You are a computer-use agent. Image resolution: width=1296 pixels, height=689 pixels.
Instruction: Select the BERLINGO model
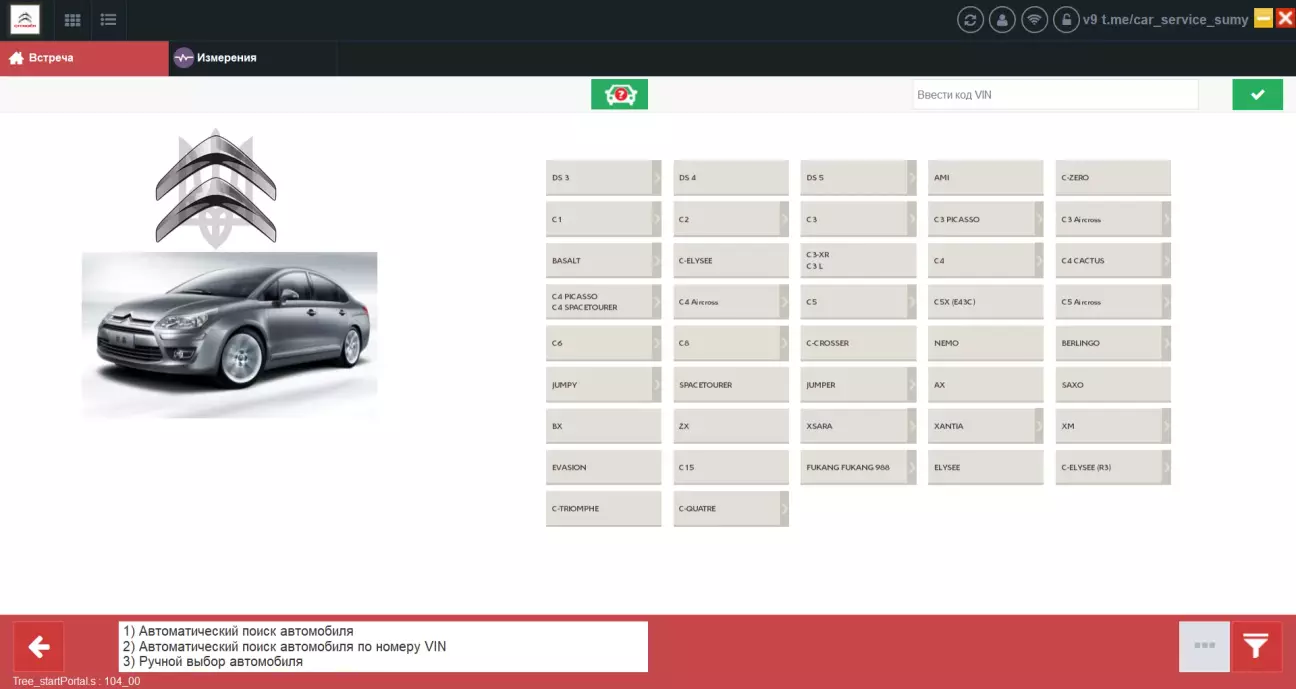coord(1113,343)
